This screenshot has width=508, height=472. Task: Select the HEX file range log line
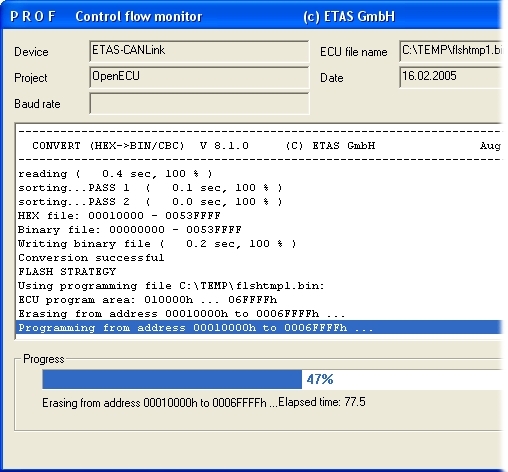point(259,216)
